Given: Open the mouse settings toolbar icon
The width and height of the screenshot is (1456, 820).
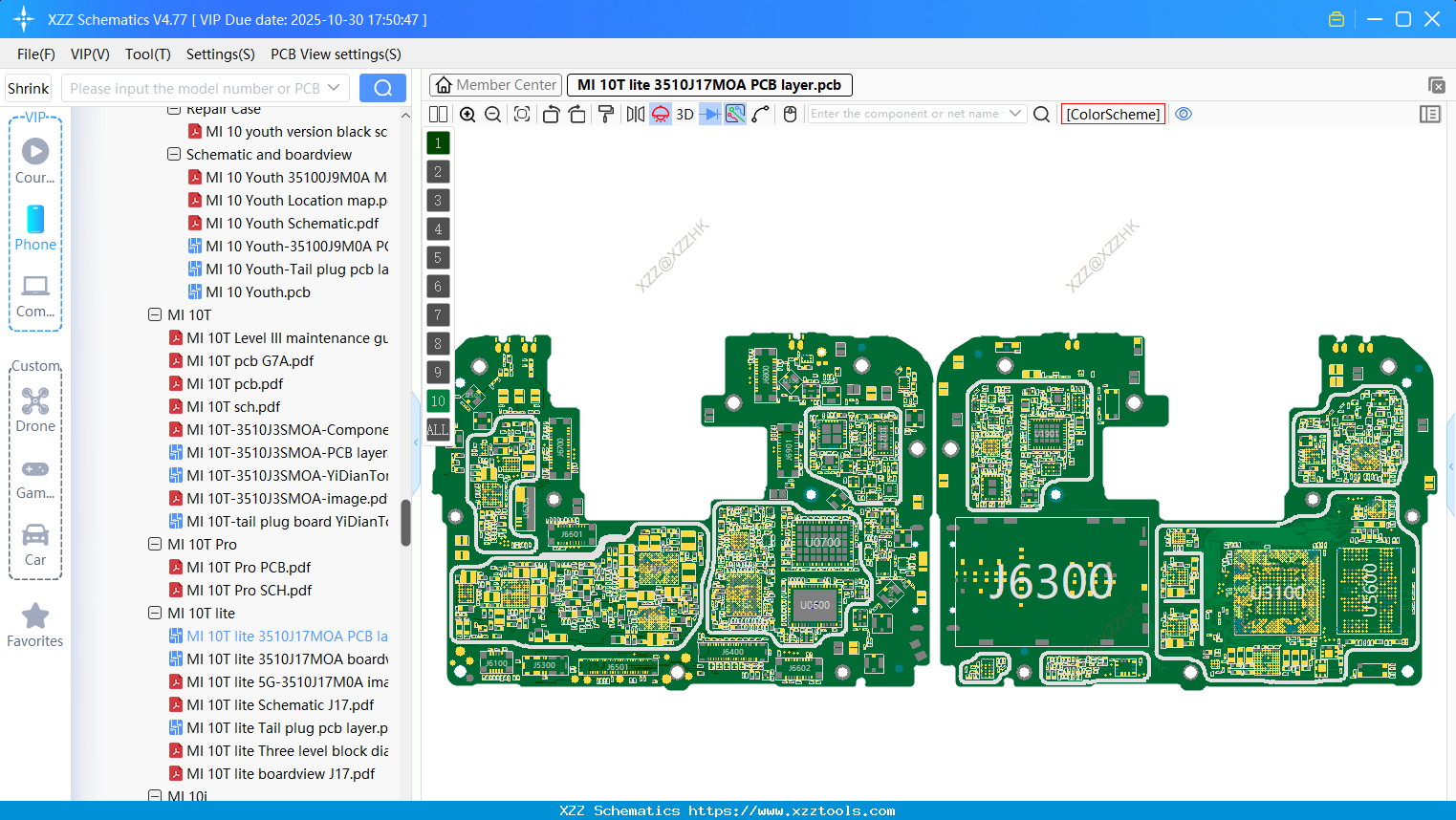Looking at the screenshot, I should coord(789,114).
